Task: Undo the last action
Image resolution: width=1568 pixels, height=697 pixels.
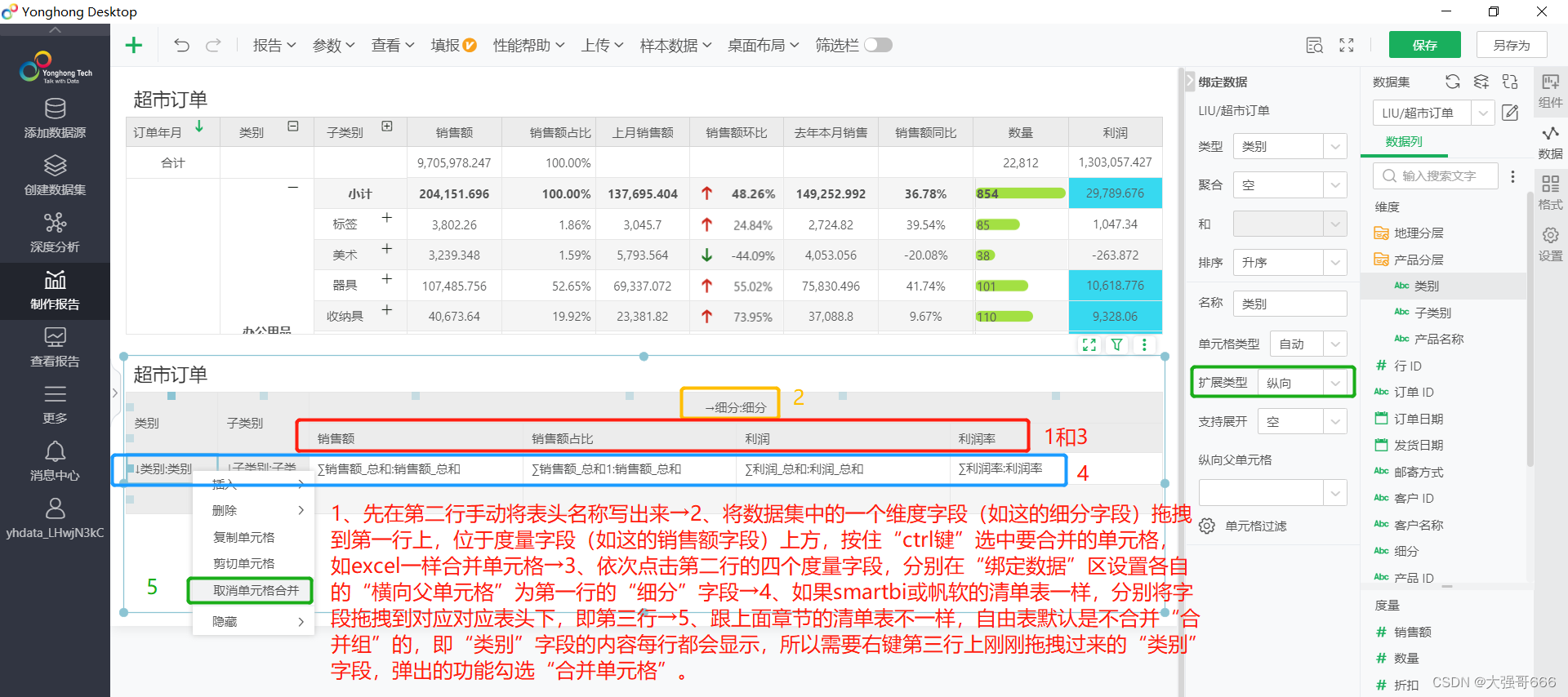Action: 181,45
